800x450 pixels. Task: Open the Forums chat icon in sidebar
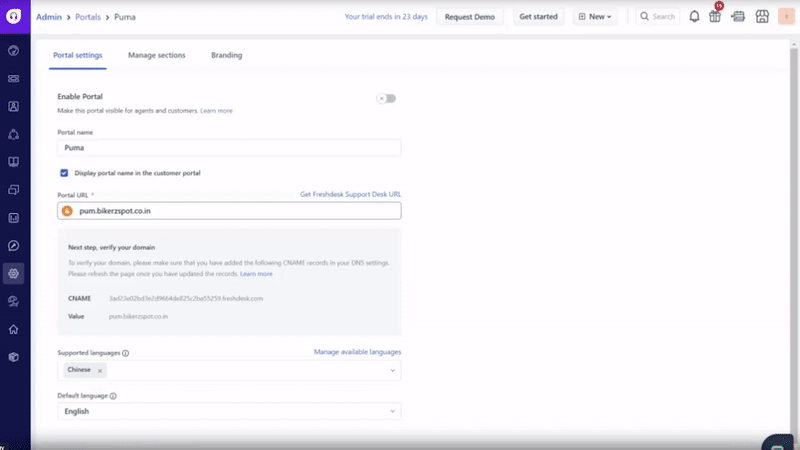pyautogui.click(x=14, y=190)
